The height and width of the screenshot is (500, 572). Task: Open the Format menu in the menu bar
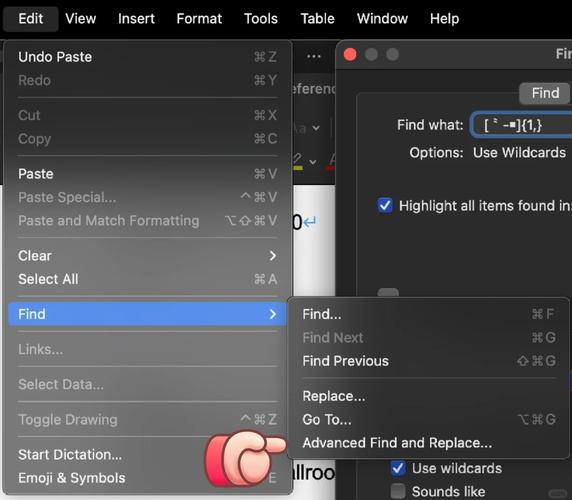click(x=199, y=19)
